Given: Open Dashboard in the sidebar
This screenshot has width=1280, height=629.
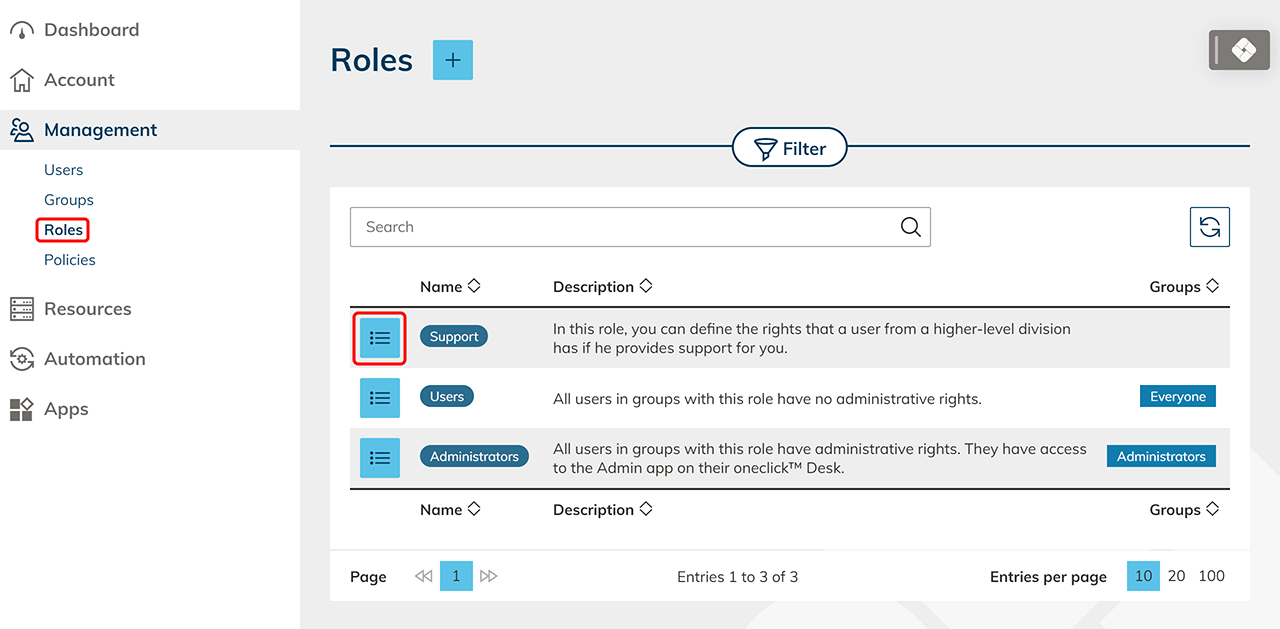Looking at the screenshot, I should pos(91,30).
